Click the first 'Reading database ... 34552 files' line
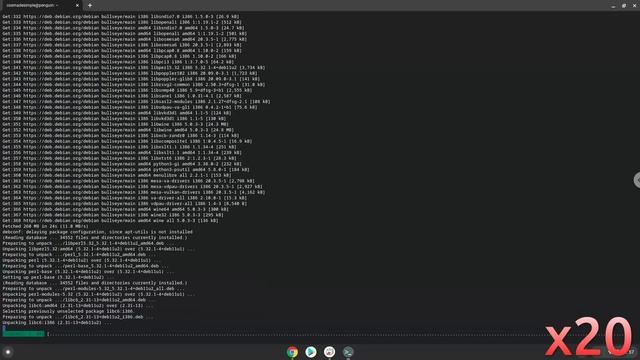The width and height of the screenshot is (640, 360). click(95, 238)
